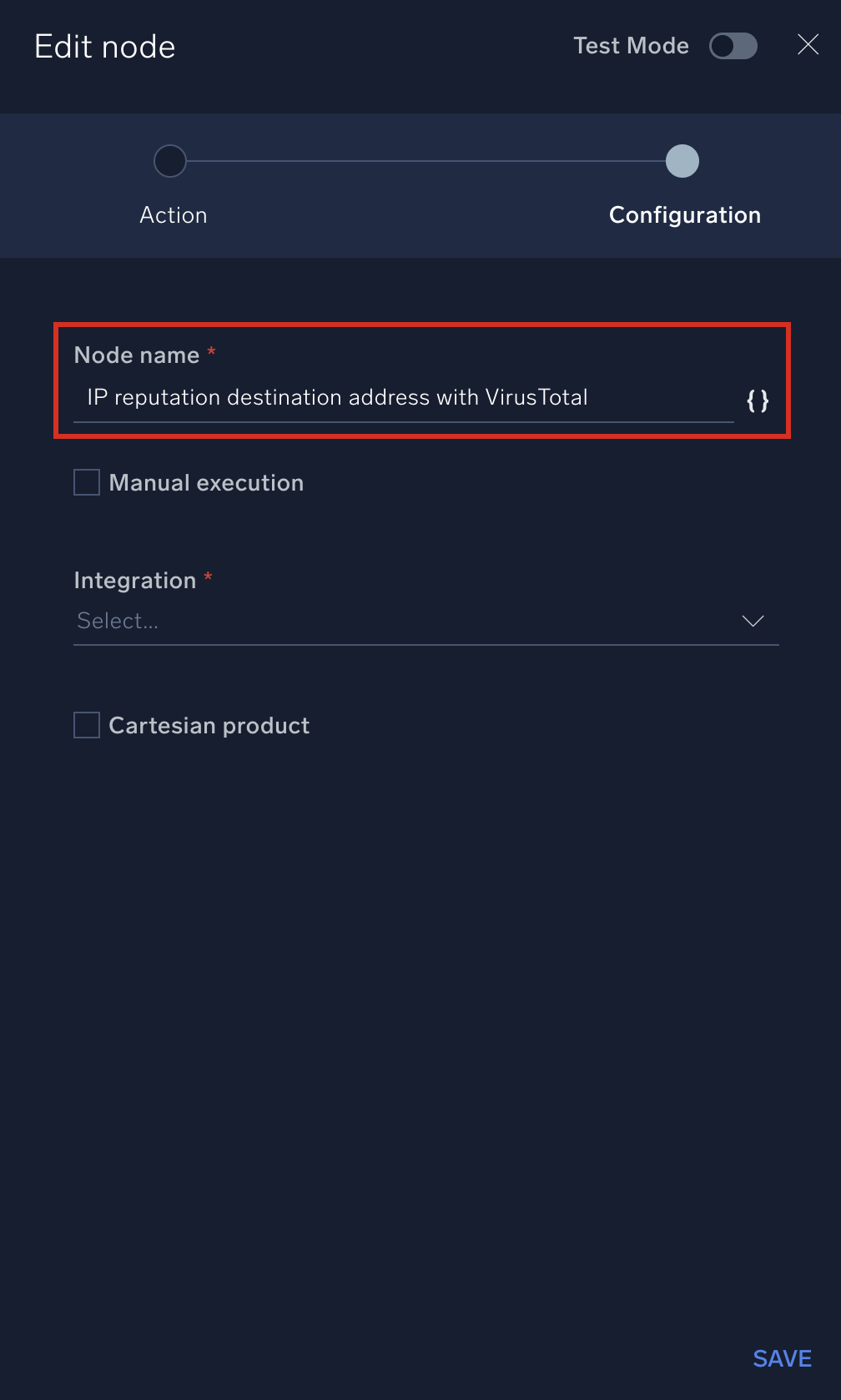Close the Edit node panel

pyautogui.click(x=808, y=45)
